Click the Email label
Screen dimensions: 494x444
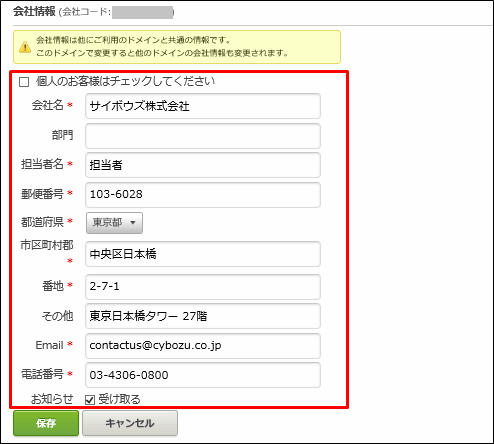(x=49, y=345)
